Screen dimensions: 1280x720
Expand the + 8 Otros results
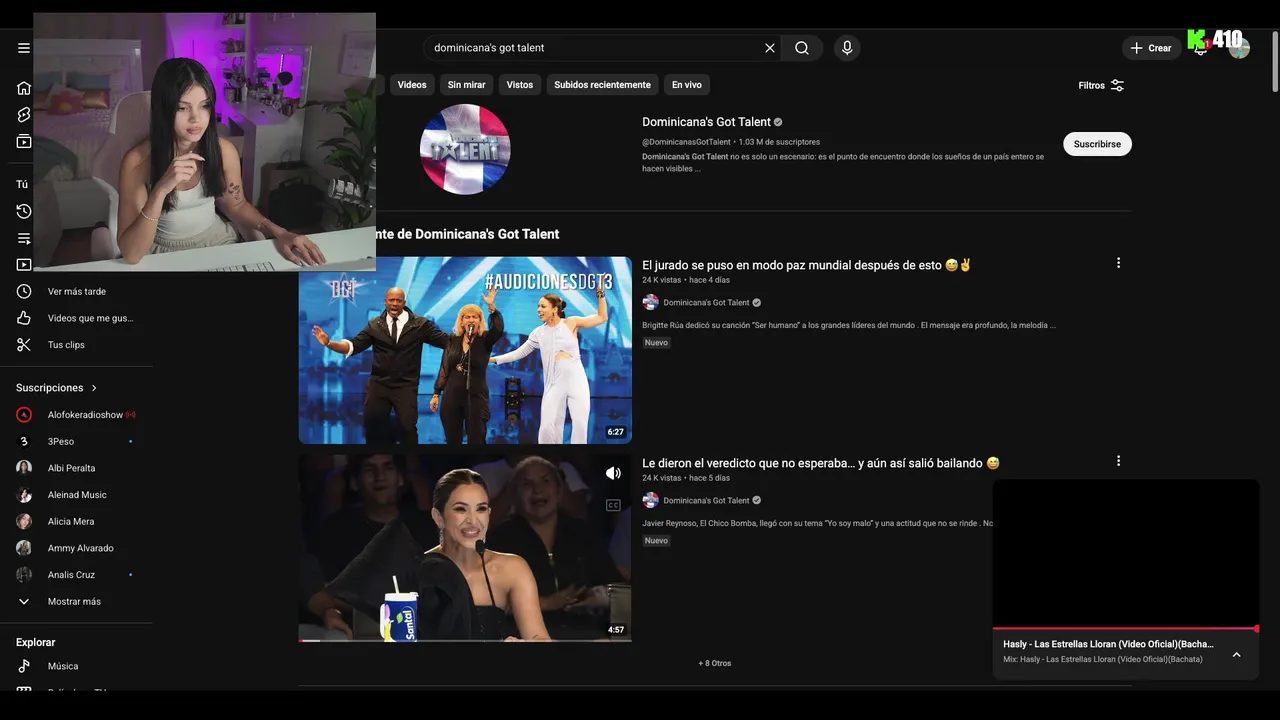tap(715, 663)
